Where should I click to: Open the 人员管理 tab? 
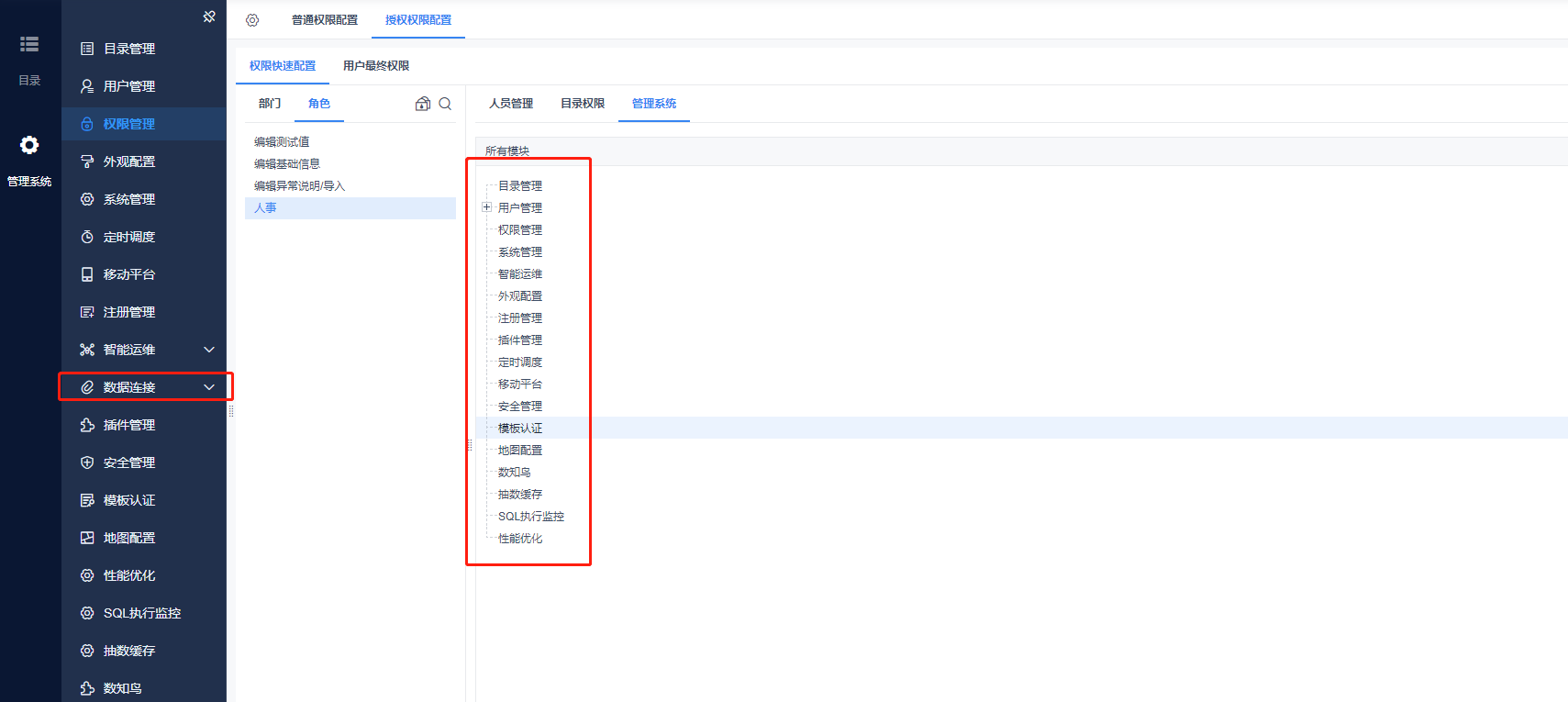pyautogui.click(x=511, y=104)
